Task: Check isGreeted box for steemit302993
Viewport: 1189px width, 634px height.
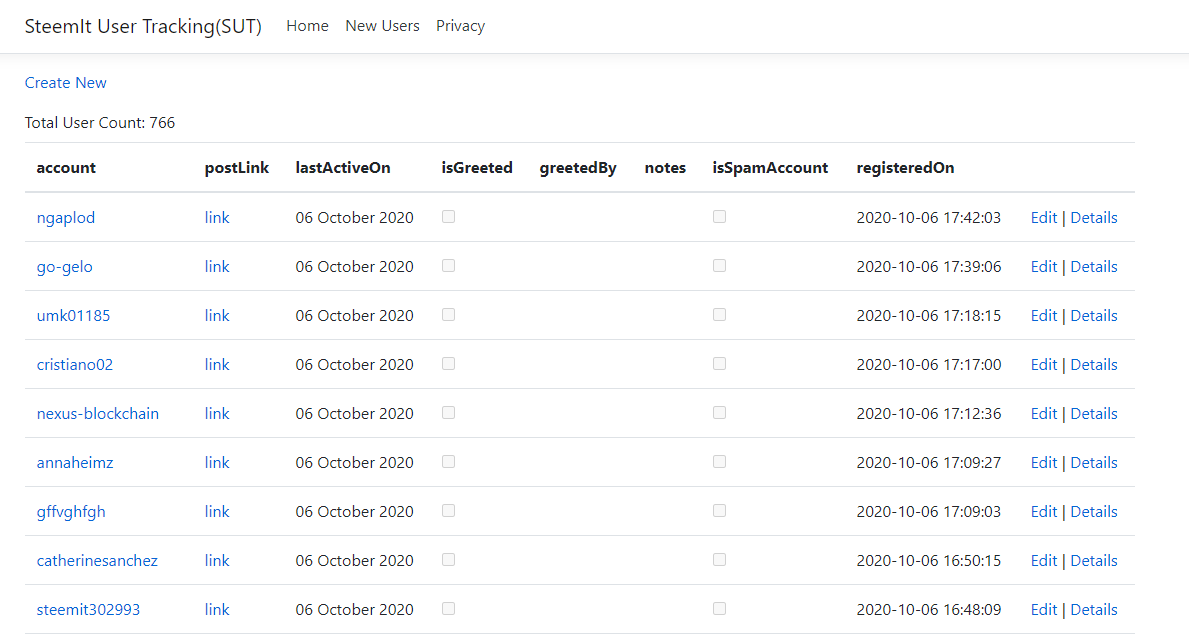Action: pos(448,609)
